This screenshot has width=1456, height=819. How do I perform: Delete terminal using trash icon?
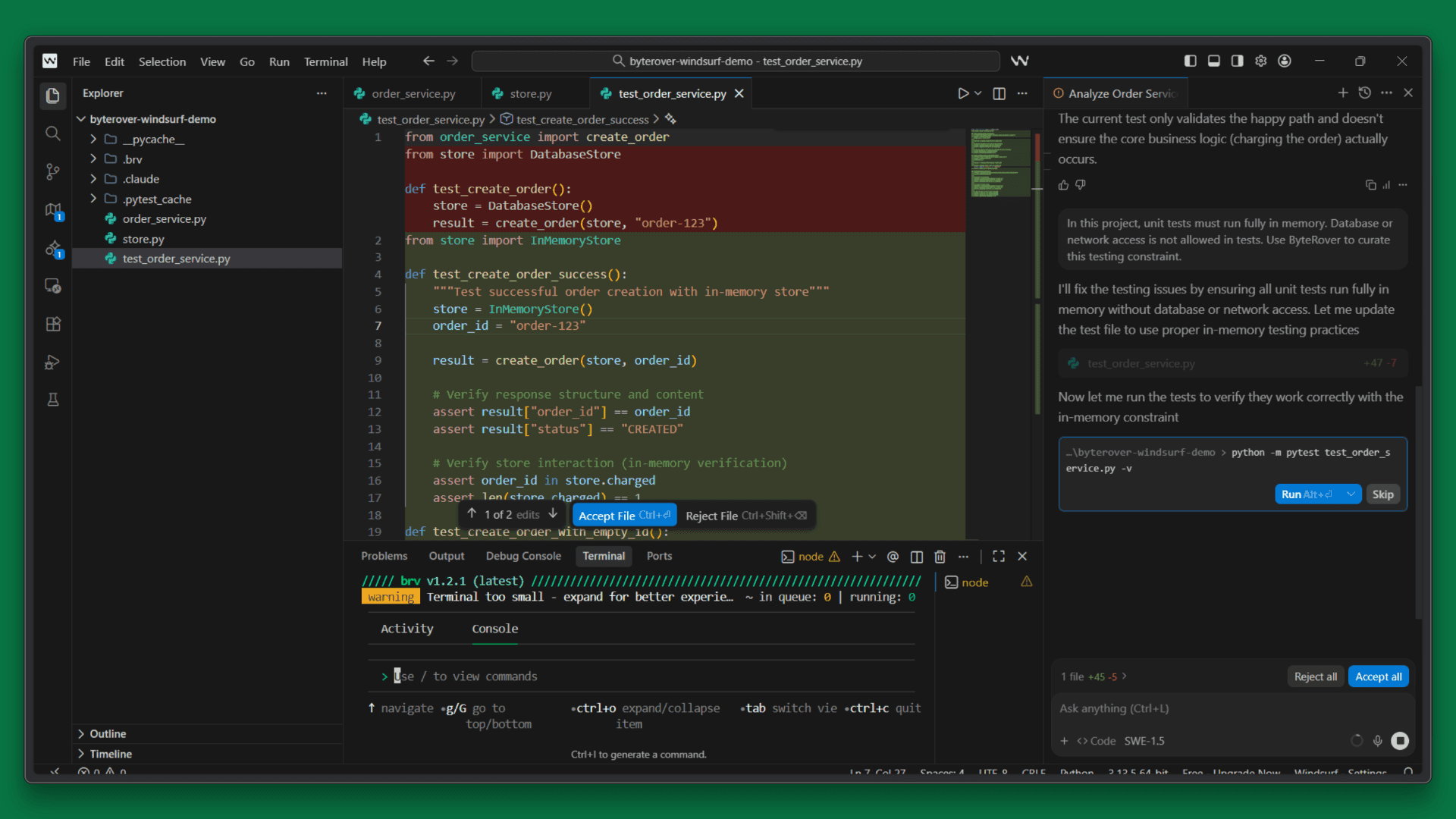coord(940,557)
